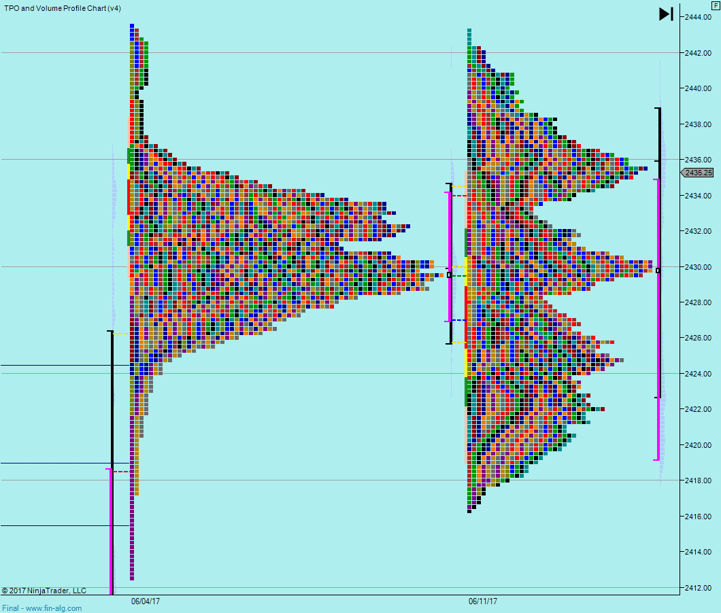Click the magenta value area bar at far right

point(657,320)
